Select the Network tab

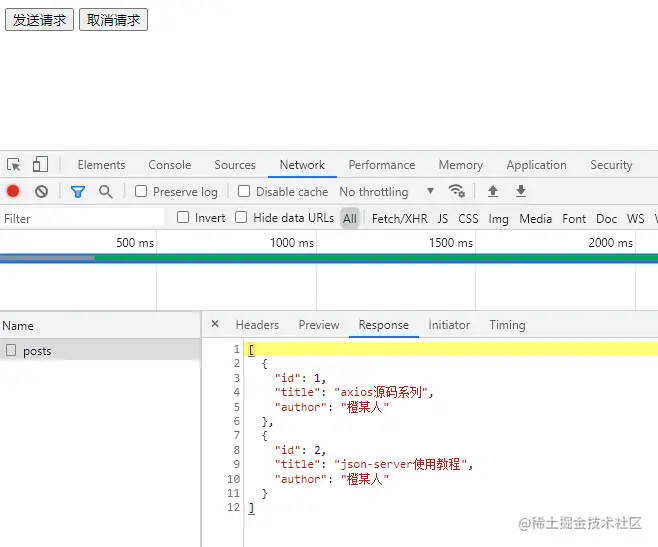coord(302,165)
